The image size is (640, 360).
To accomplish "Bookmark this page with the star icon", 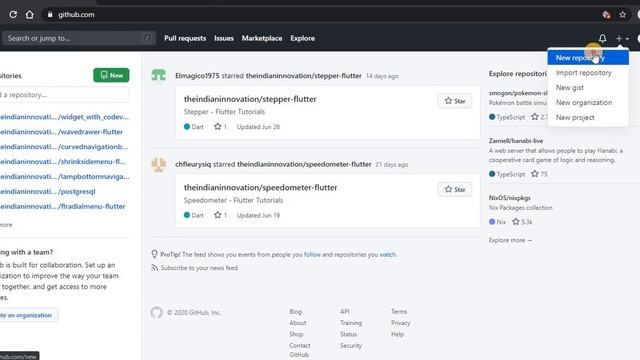I will [622, 15].
